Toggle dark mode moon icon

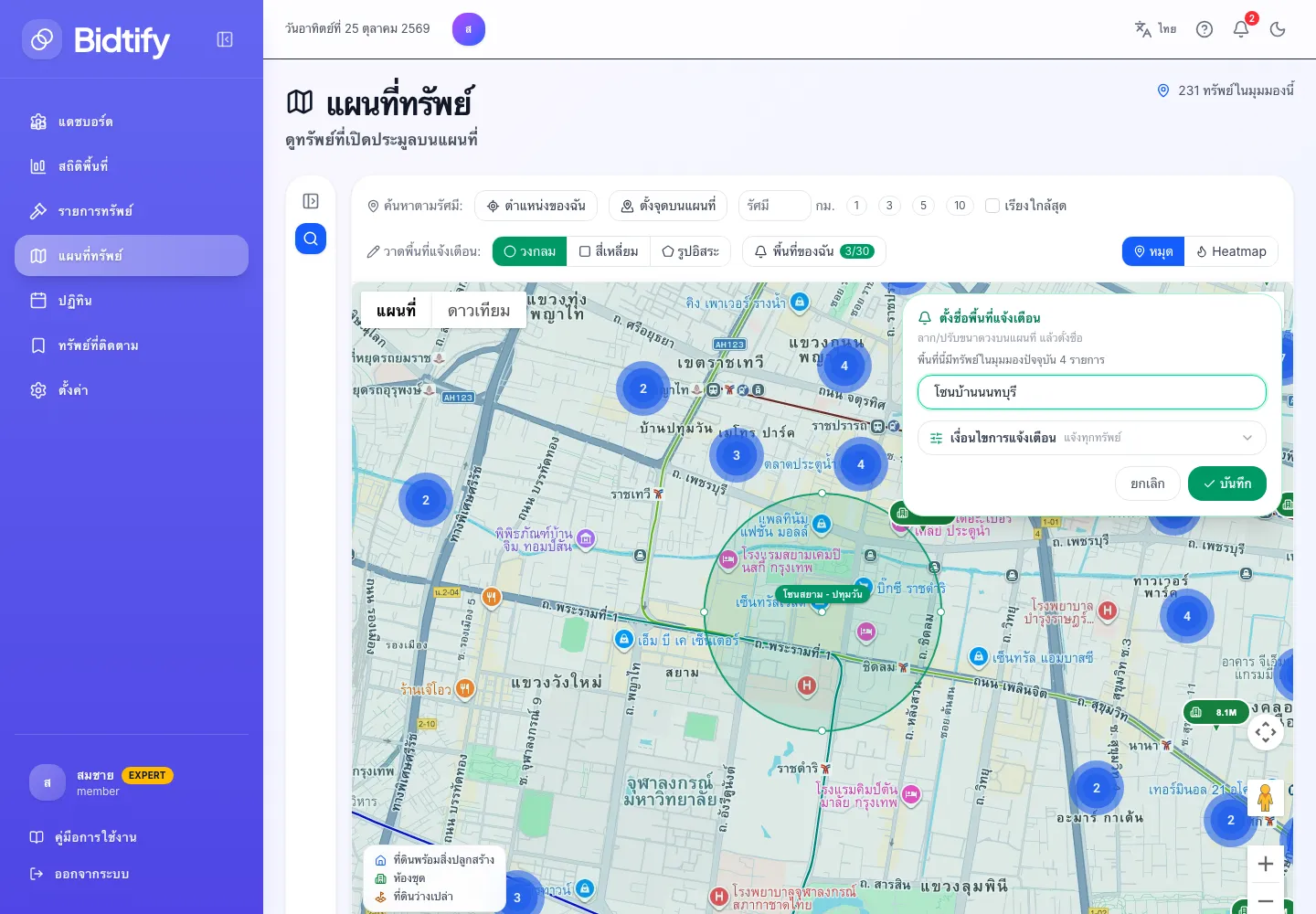tap(1278, 29)
